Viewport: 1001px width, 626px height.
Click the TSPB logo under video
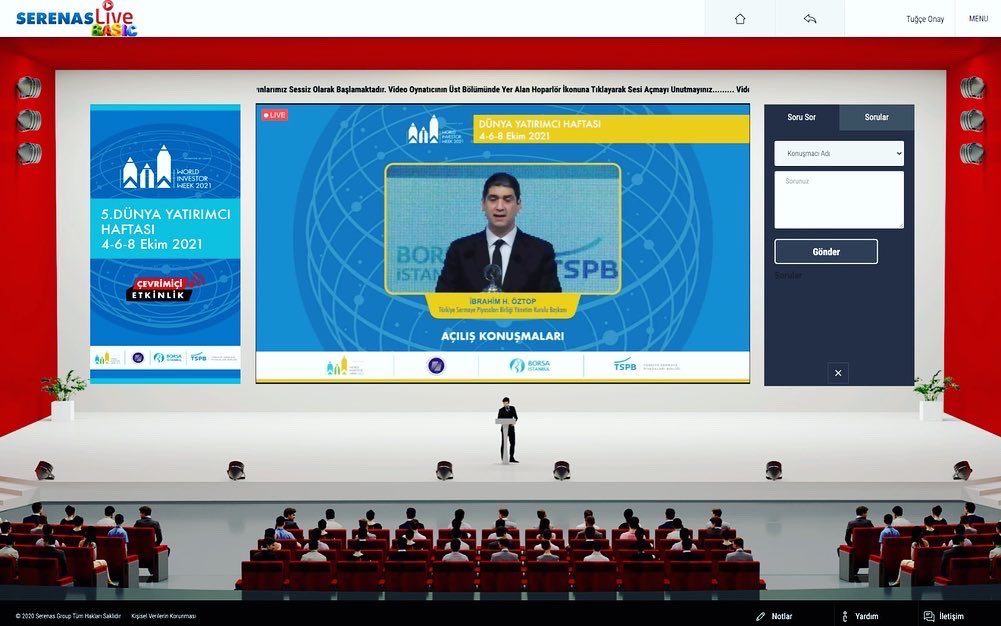(x=646, y=366)
